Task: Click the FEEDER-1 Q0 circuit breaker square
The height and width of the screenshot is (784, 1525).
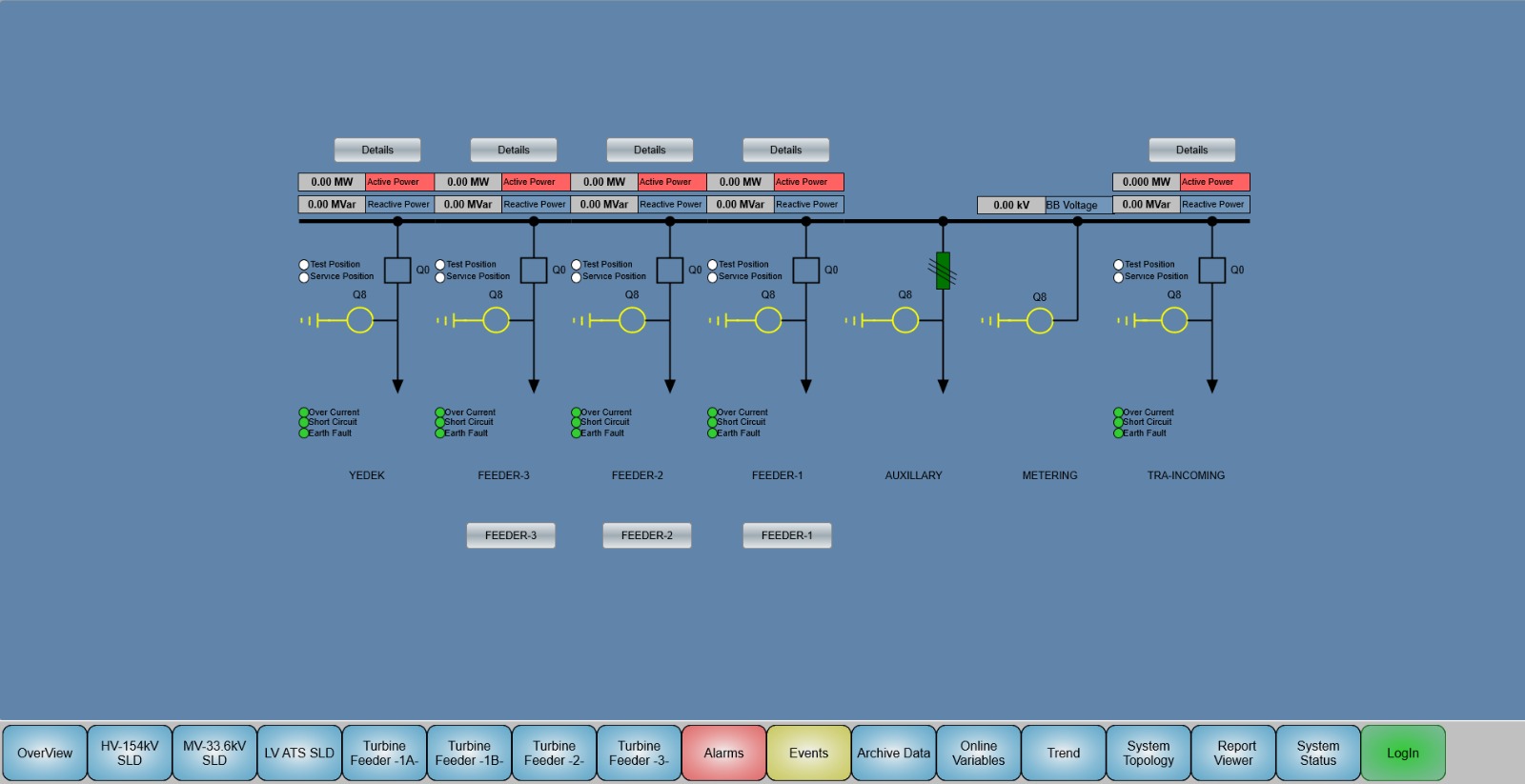Action: (805, 270)
